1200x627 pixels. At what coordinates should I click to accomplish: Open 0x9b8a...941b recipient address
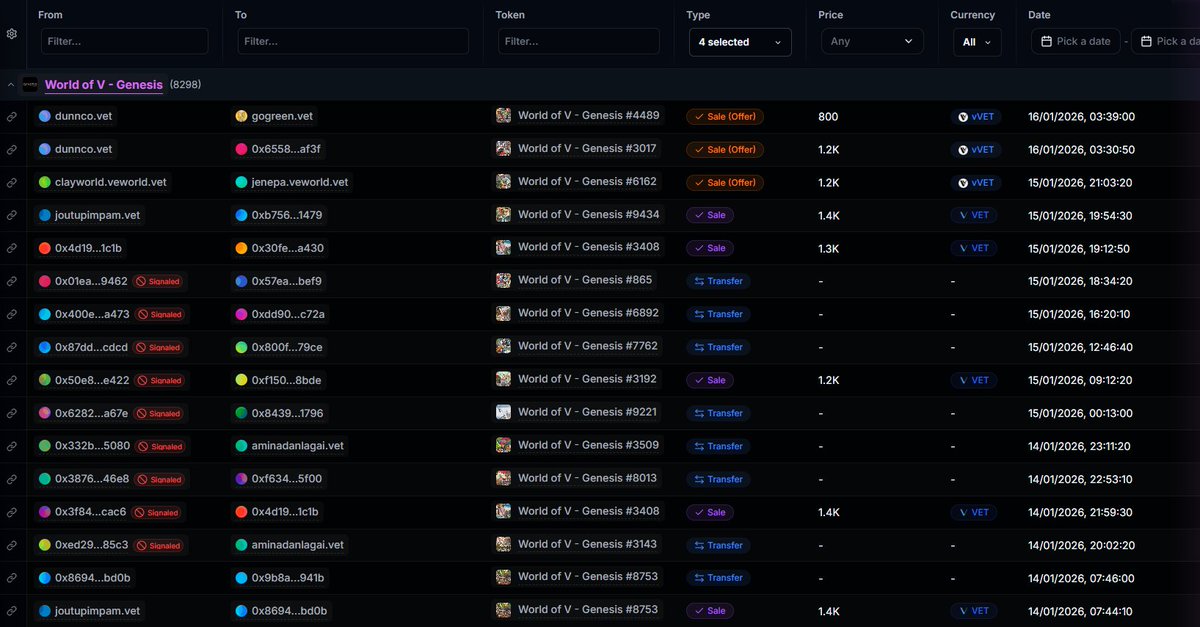pos(288,578)
